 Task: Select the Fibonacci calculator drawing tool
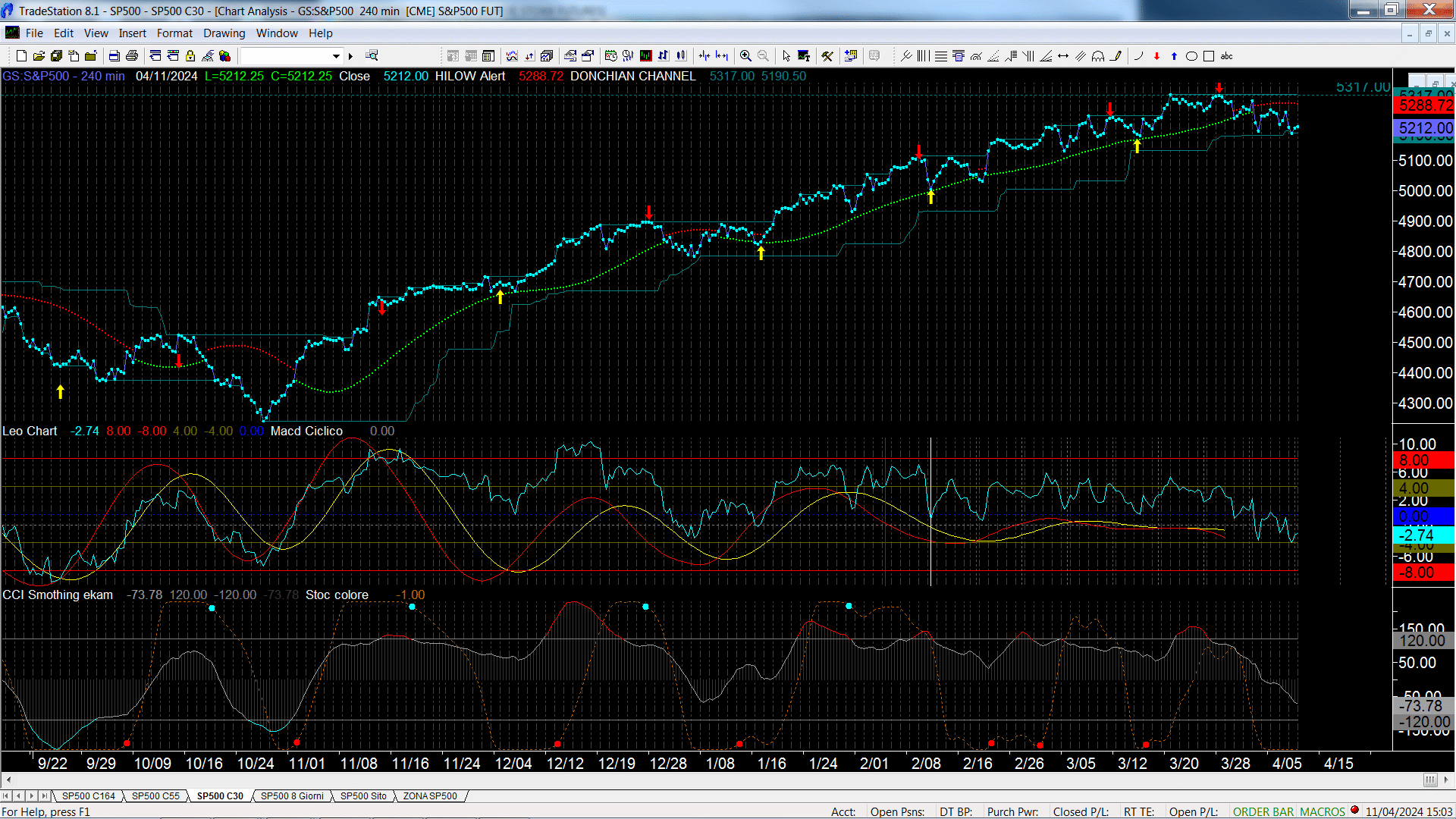tap(959, 56)
